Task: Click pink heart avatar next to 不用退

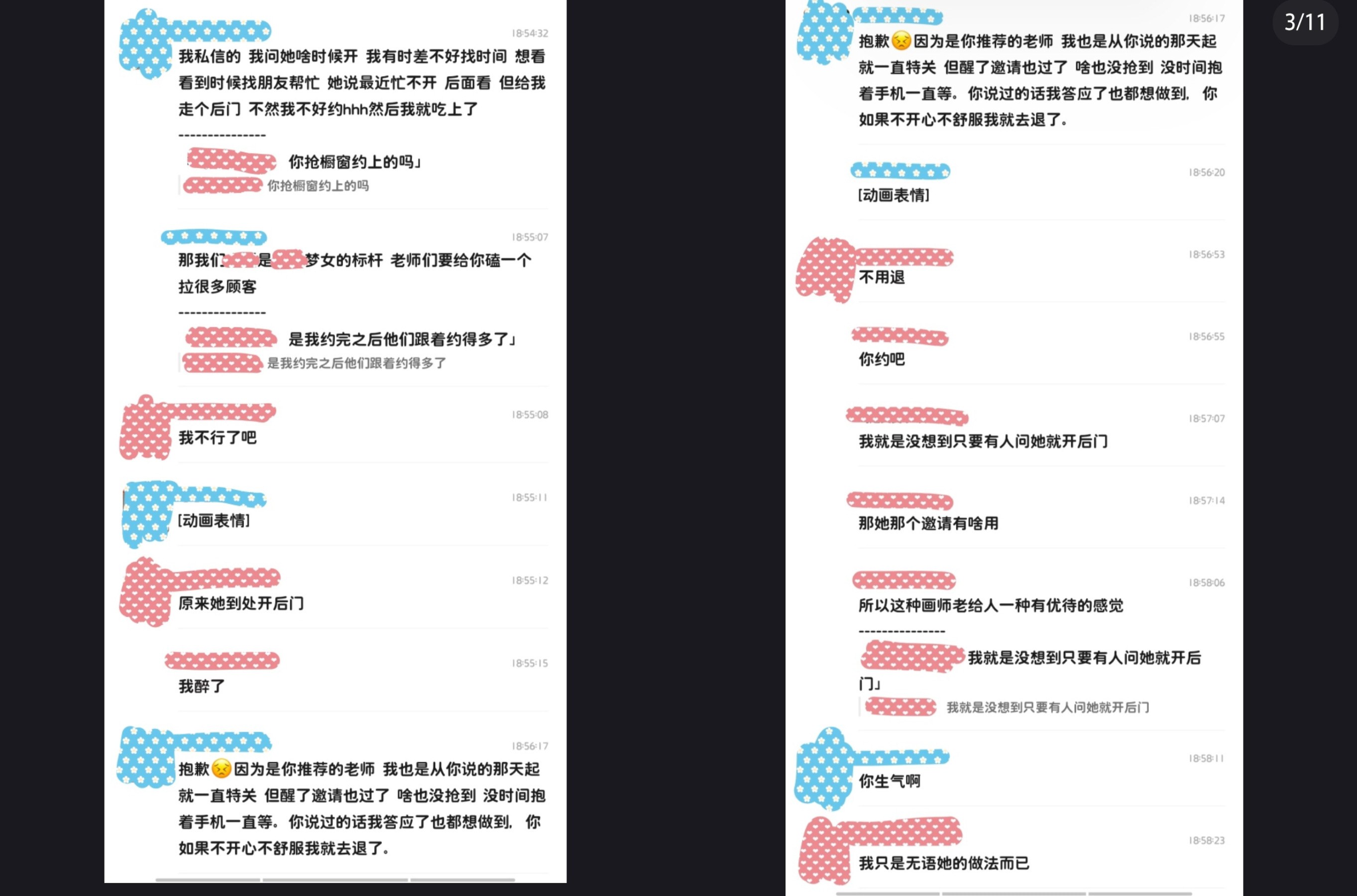Action: click(824, 270)
